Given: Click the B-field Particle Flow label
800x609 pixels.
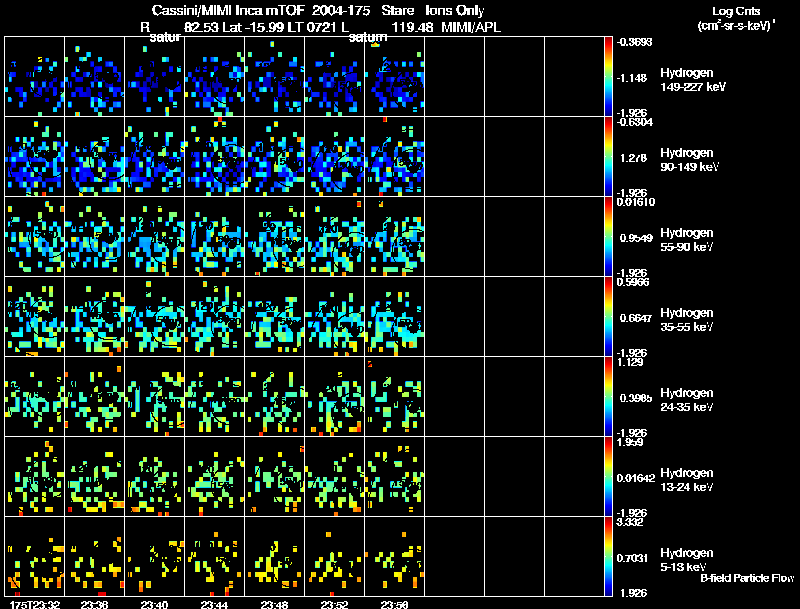Looking at the screenshot, I should click(x=747, y=578).
